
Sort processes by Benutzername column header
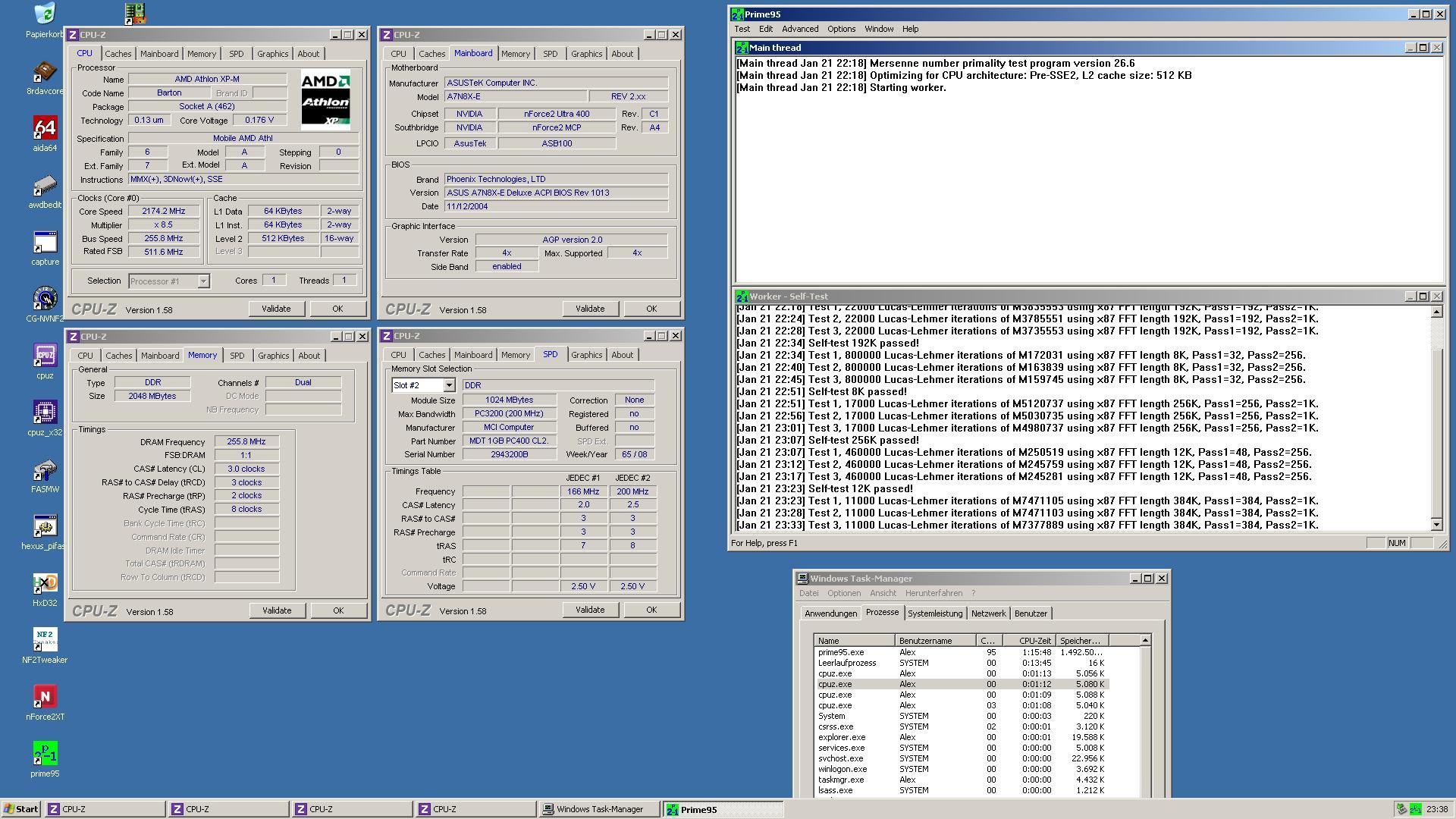(935, 641)
